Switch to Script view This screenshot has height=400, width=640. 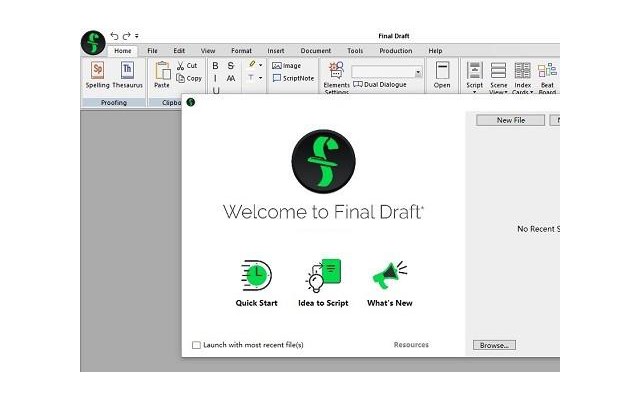point(474,74)
